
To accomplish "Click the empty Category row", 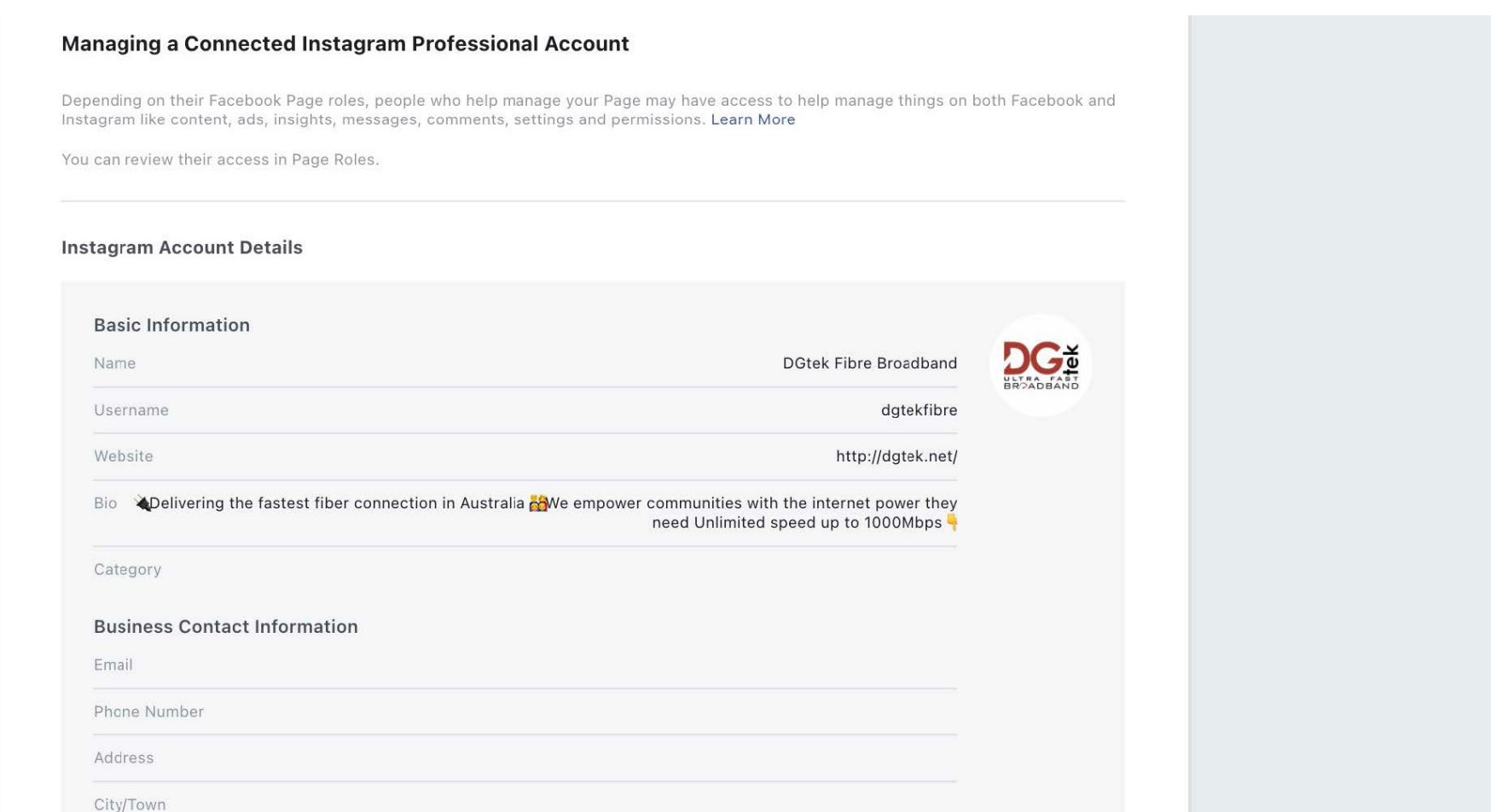I will tap(525, 570).
